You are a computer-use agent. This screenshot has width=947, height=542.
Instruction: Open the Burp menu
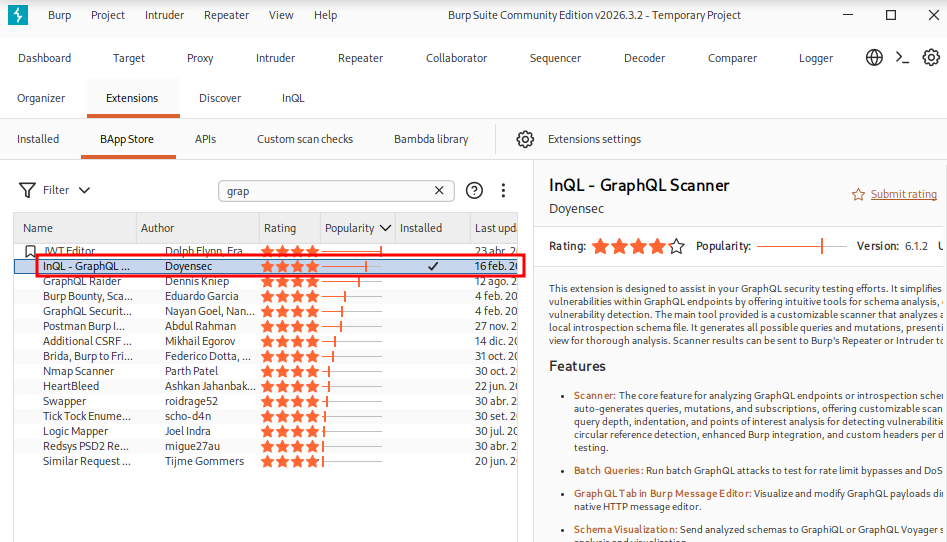pyautogui.click(x=59, y=15)
